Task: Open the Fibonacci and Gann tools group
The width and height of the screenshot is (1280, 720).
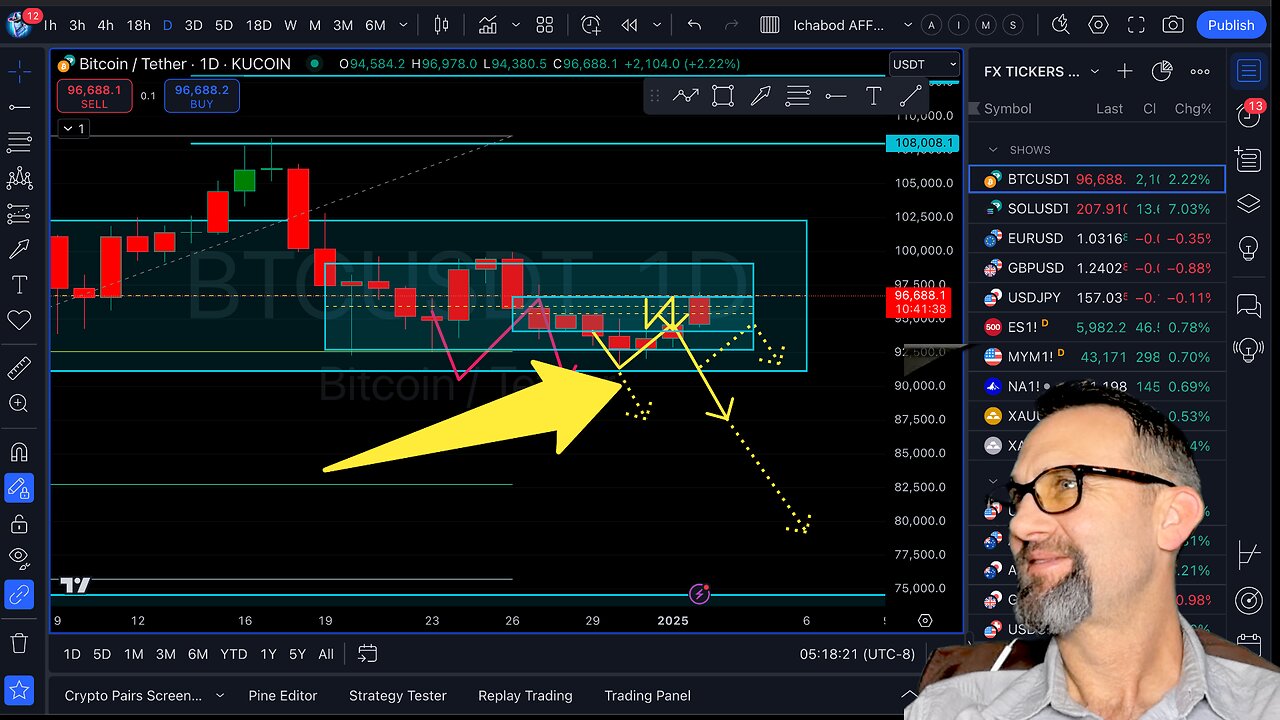Action: pyautogui.click(x=19, y=143)
